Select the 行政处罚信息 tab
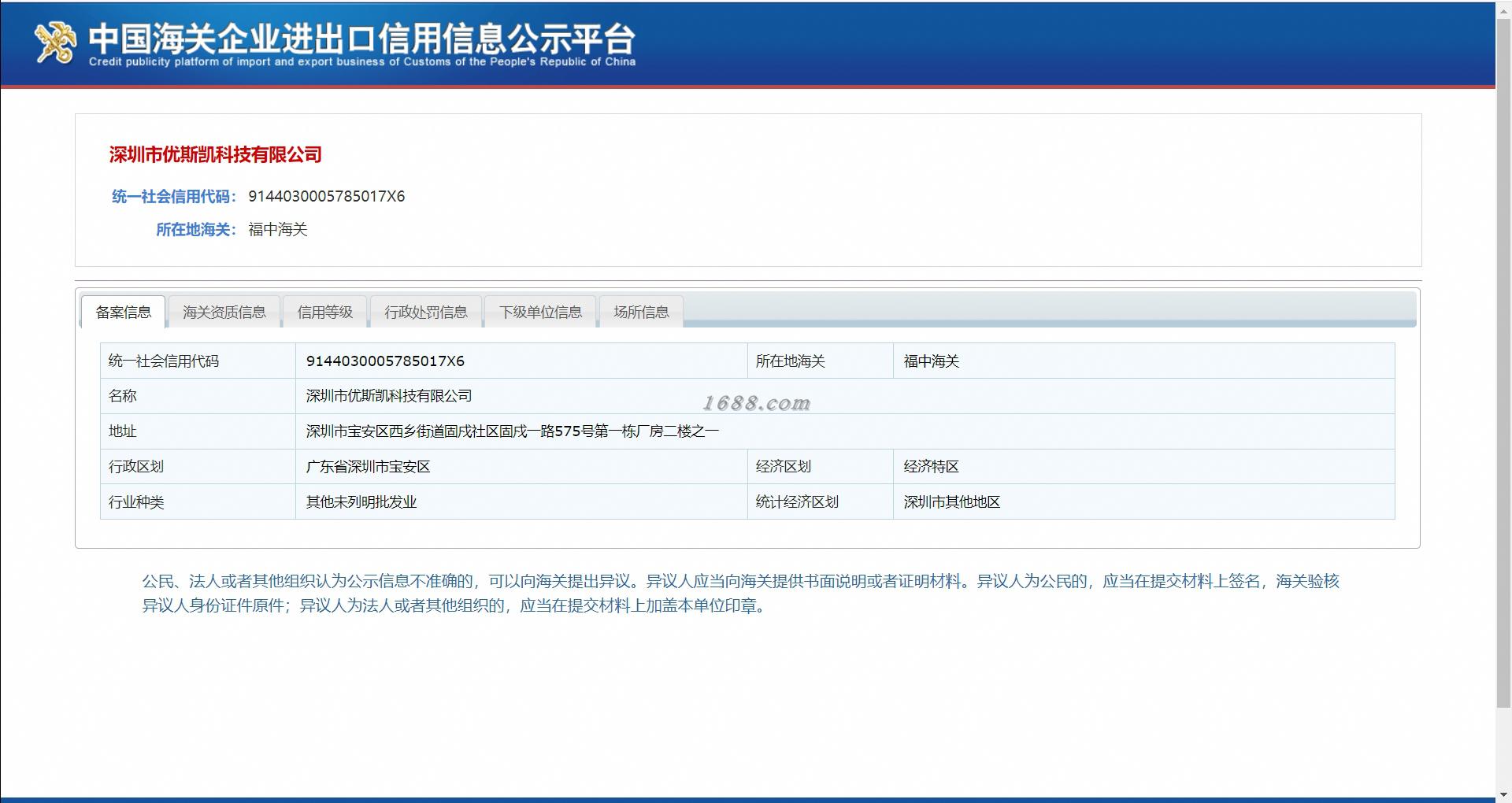The width and height of the screenshot is (1512, 803). [x=426, y=312]
